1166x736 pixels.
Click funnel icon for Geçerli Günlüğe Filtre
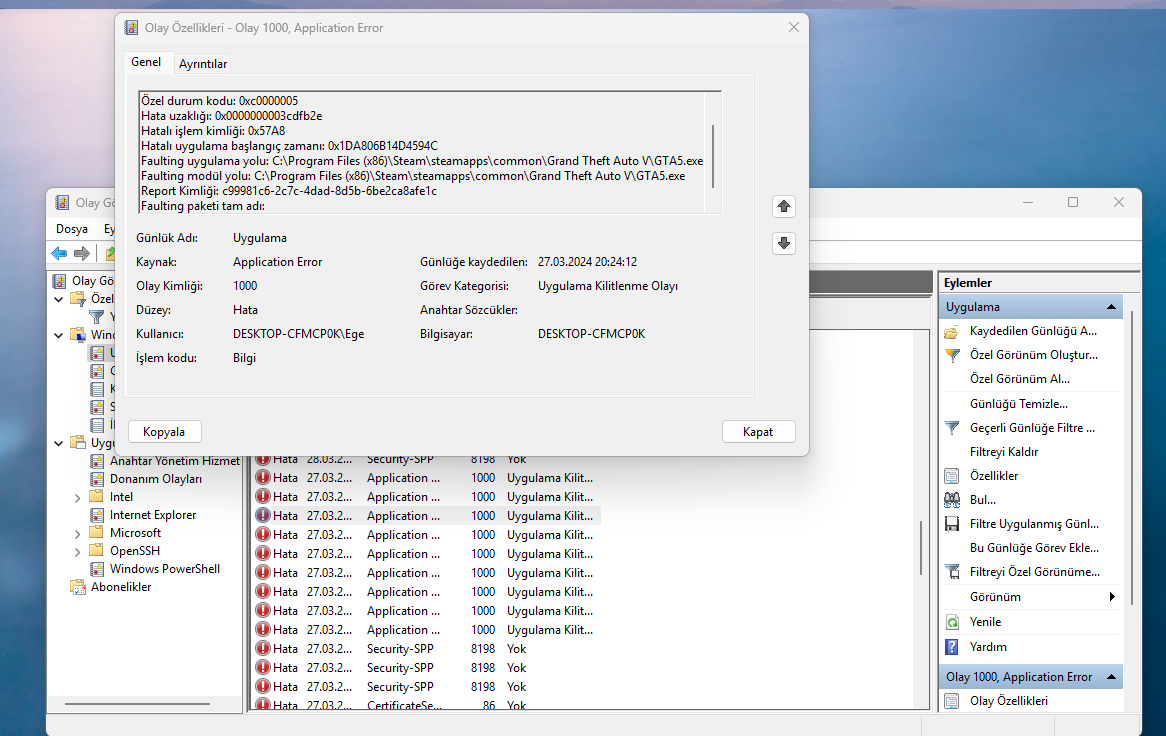[952, 428]
